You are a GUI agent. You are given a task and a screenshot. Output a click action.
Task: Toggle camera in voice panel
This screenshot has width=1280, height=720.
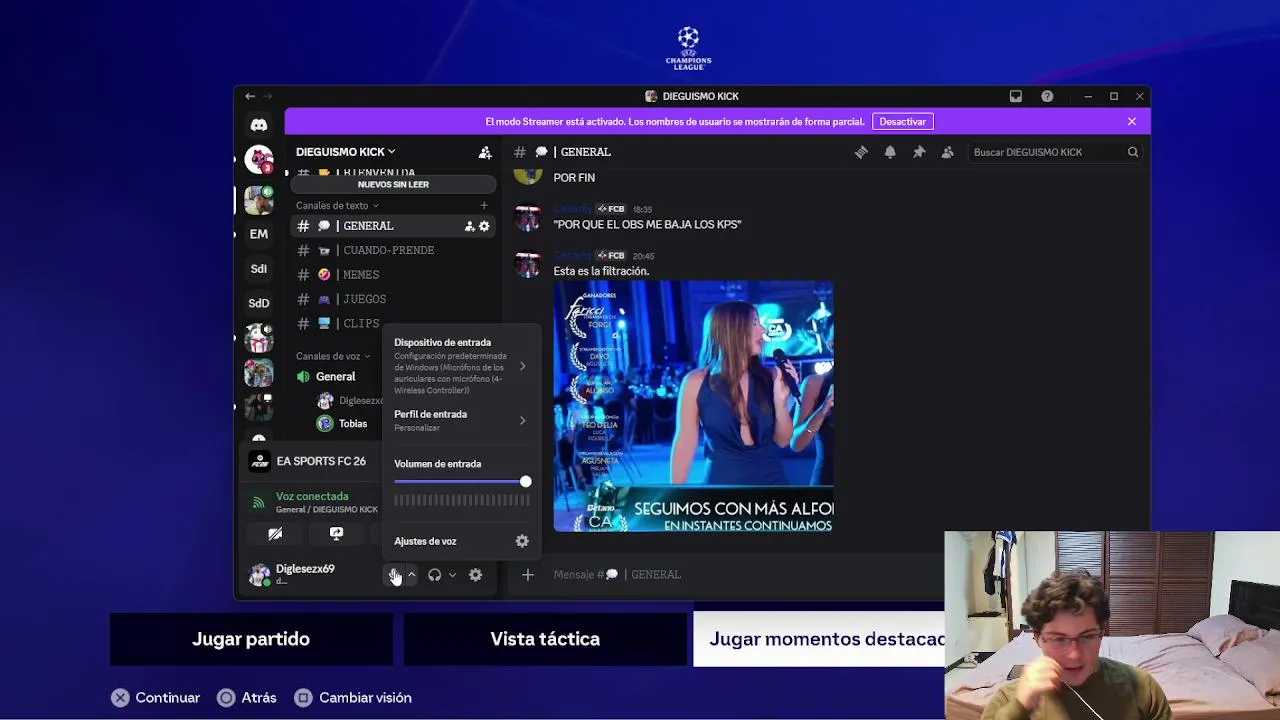[275, 534]
